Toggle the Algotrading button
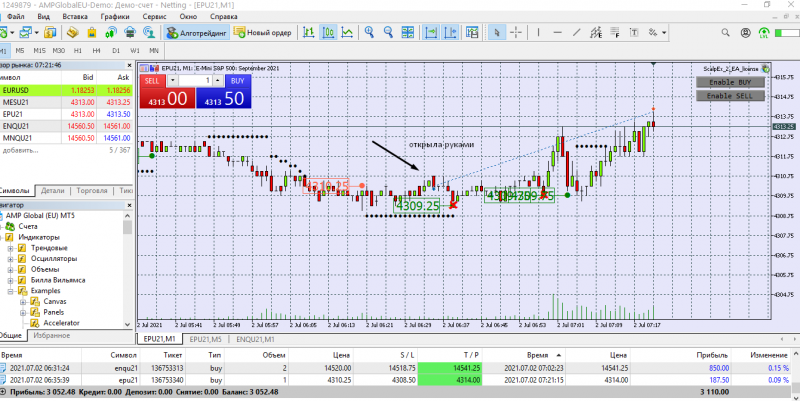Screen dimensions: 800x401 click(196, 33)
